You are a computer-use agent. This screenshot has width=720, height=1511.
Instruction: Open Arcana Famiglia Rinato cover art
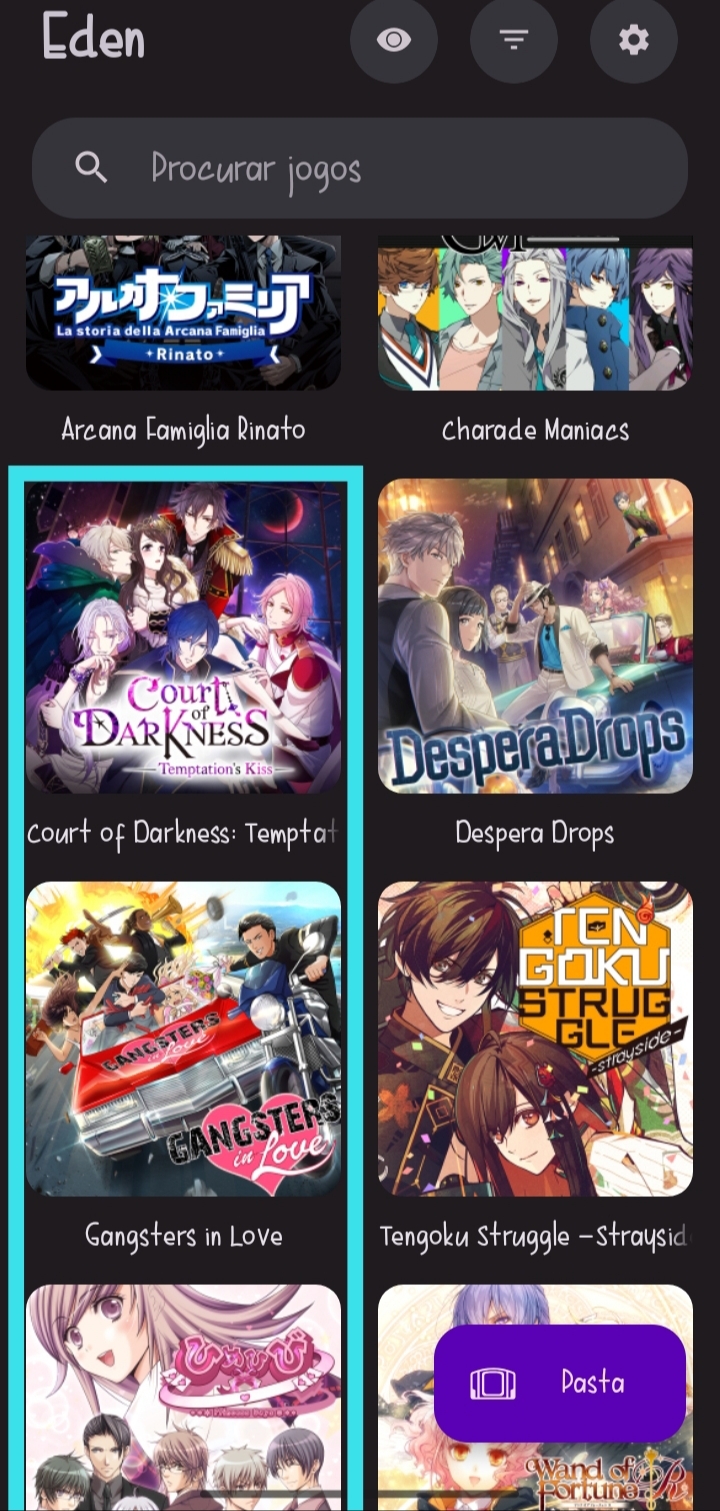pyautogui.click(x=183, y=313)
